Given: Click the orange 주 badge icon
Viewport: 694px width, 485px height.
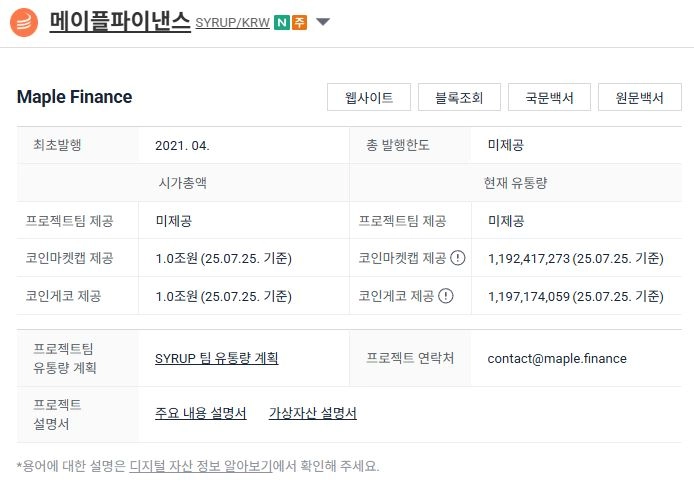Looking at the screenshot, I should [300, 22].
